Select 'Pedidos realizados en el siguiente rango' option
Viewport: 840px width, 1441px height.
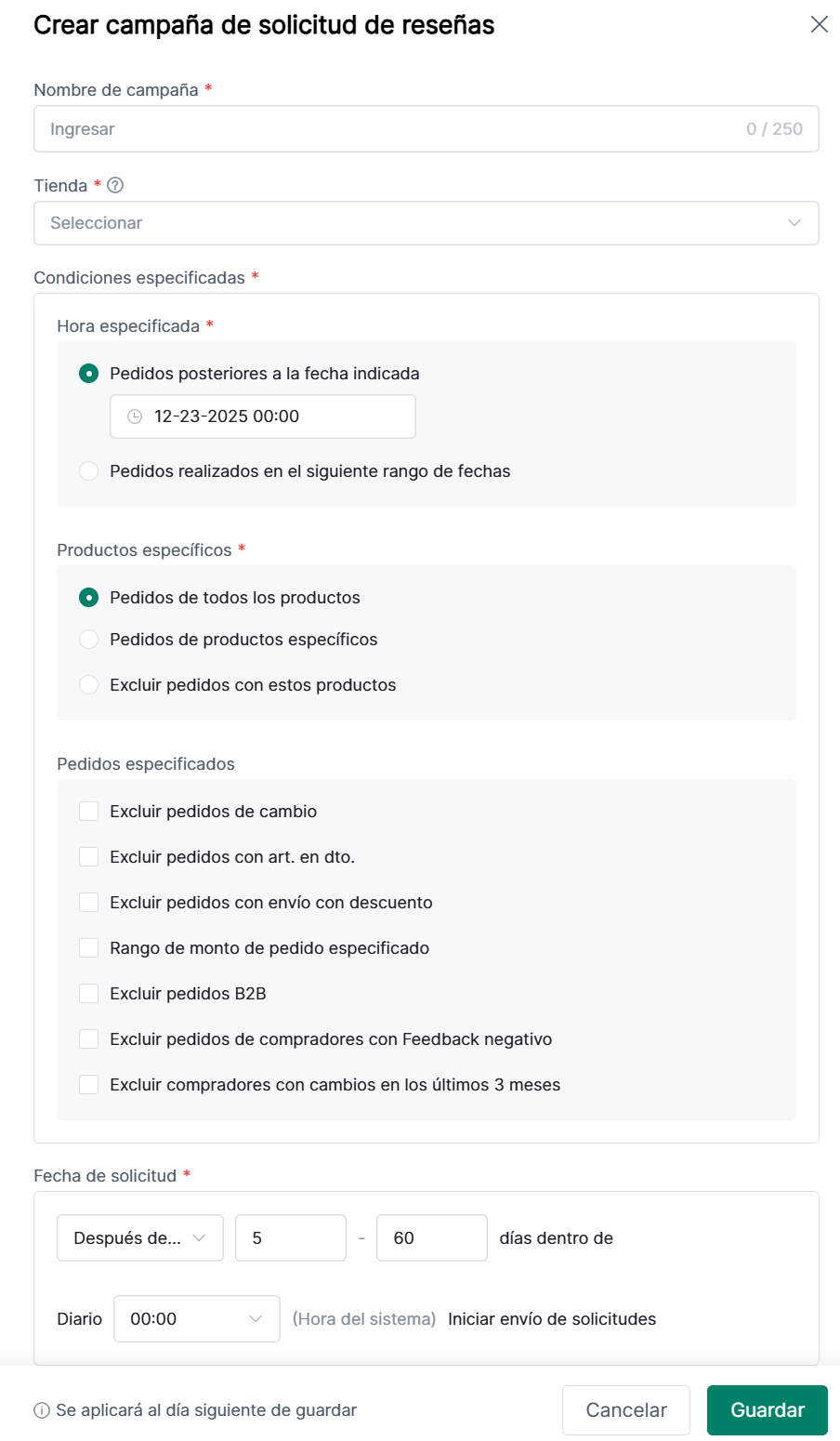click(x=89, y=471)
